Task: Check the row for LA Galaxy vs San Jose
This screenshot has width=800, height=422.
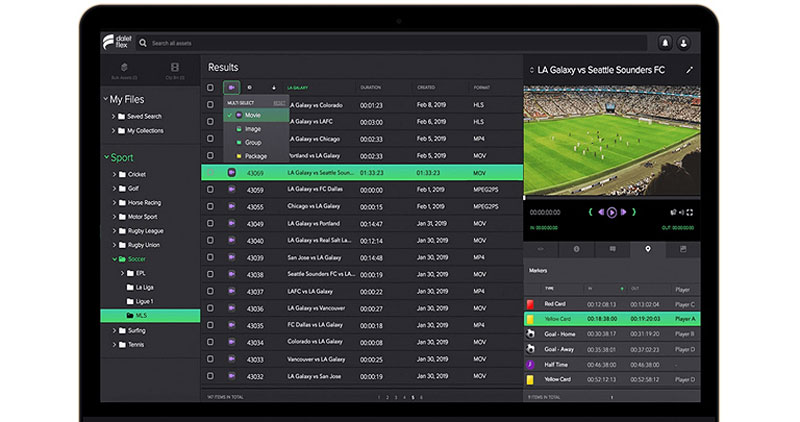Action: coord(210,240)
